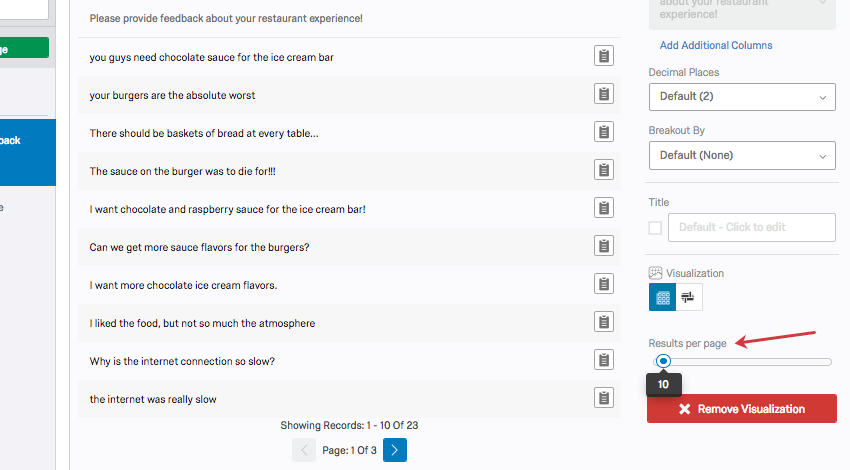Go to next page of records
The image size is (850, 470).
tap(395, 450)
